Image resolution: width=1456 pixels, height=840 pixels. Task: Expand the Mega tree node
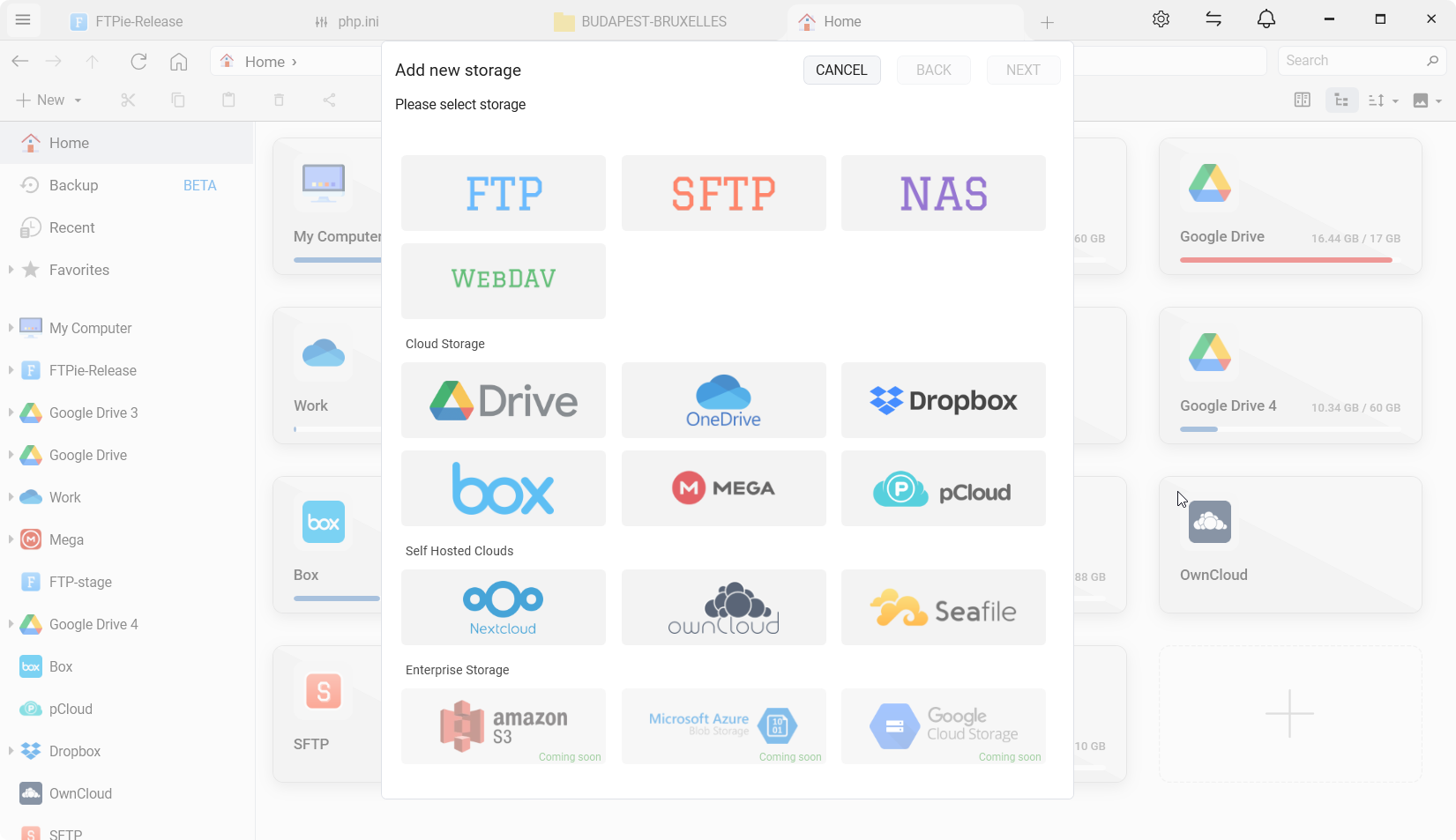click(x=11, y=539)
